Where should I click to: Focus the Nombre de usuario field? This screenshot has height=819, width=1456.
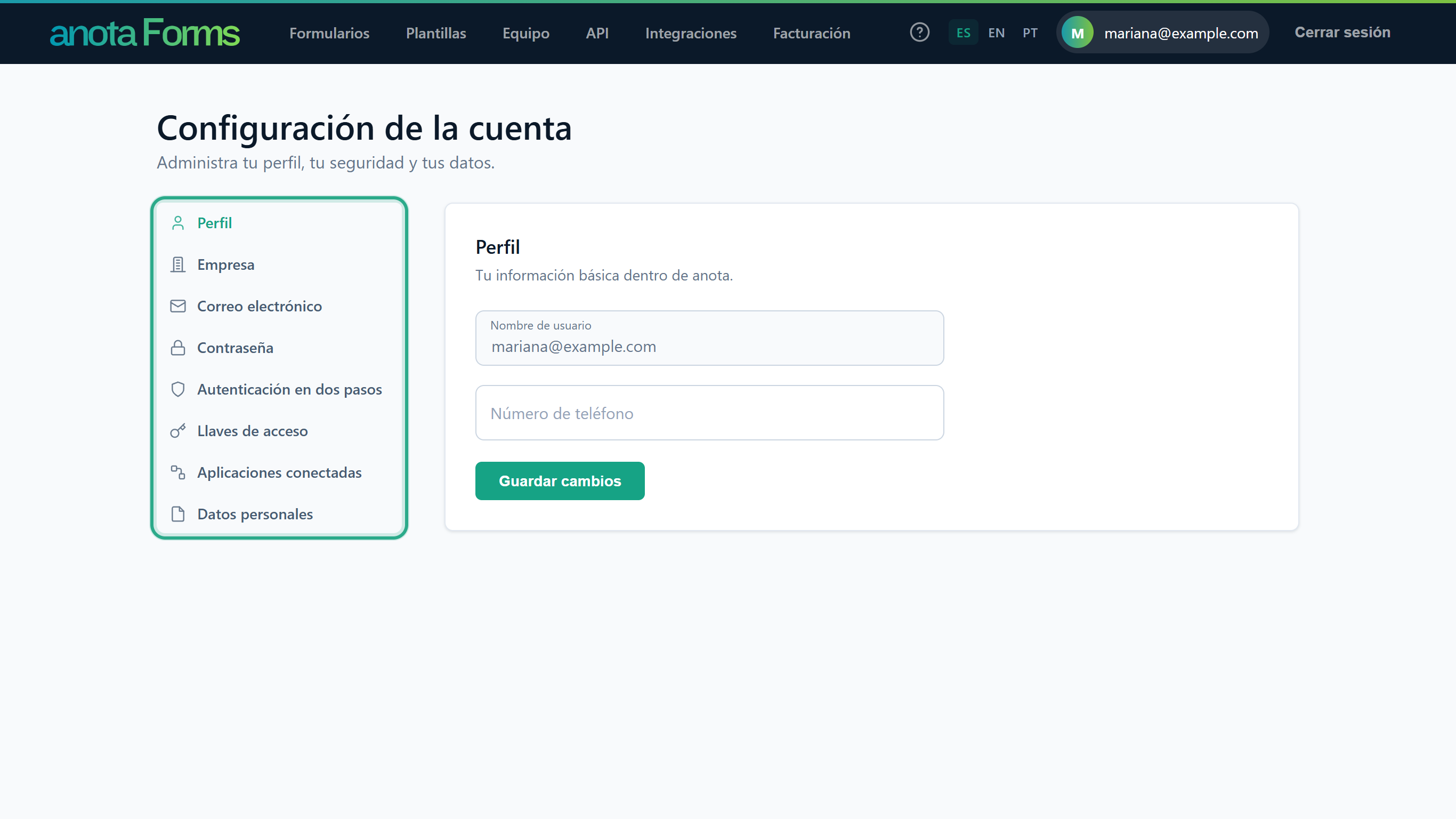point(709,338)
